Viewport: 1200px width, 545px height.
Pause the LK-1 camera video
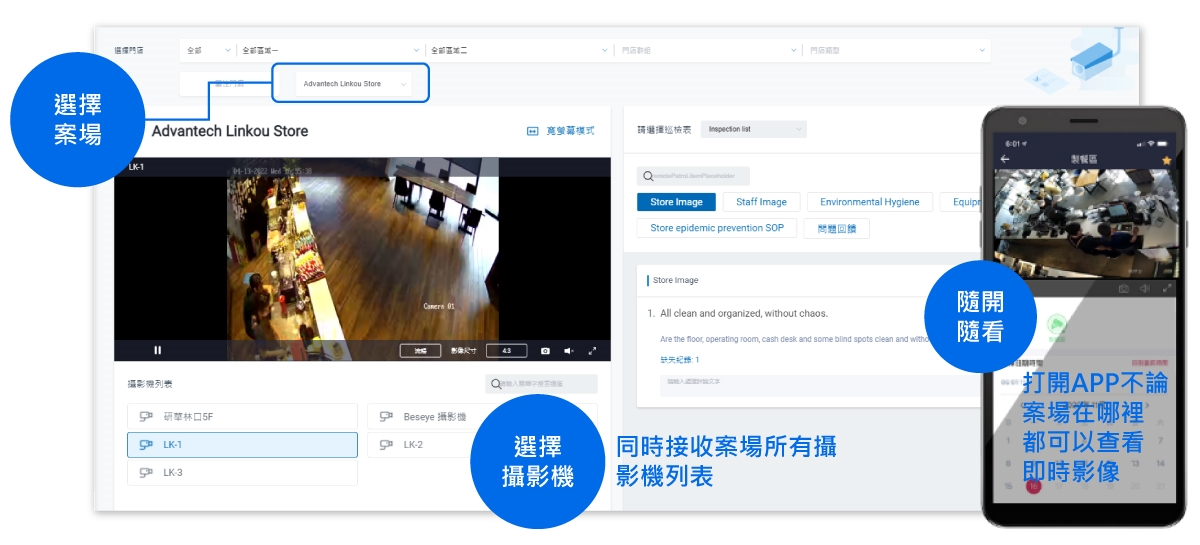point(157,351)
